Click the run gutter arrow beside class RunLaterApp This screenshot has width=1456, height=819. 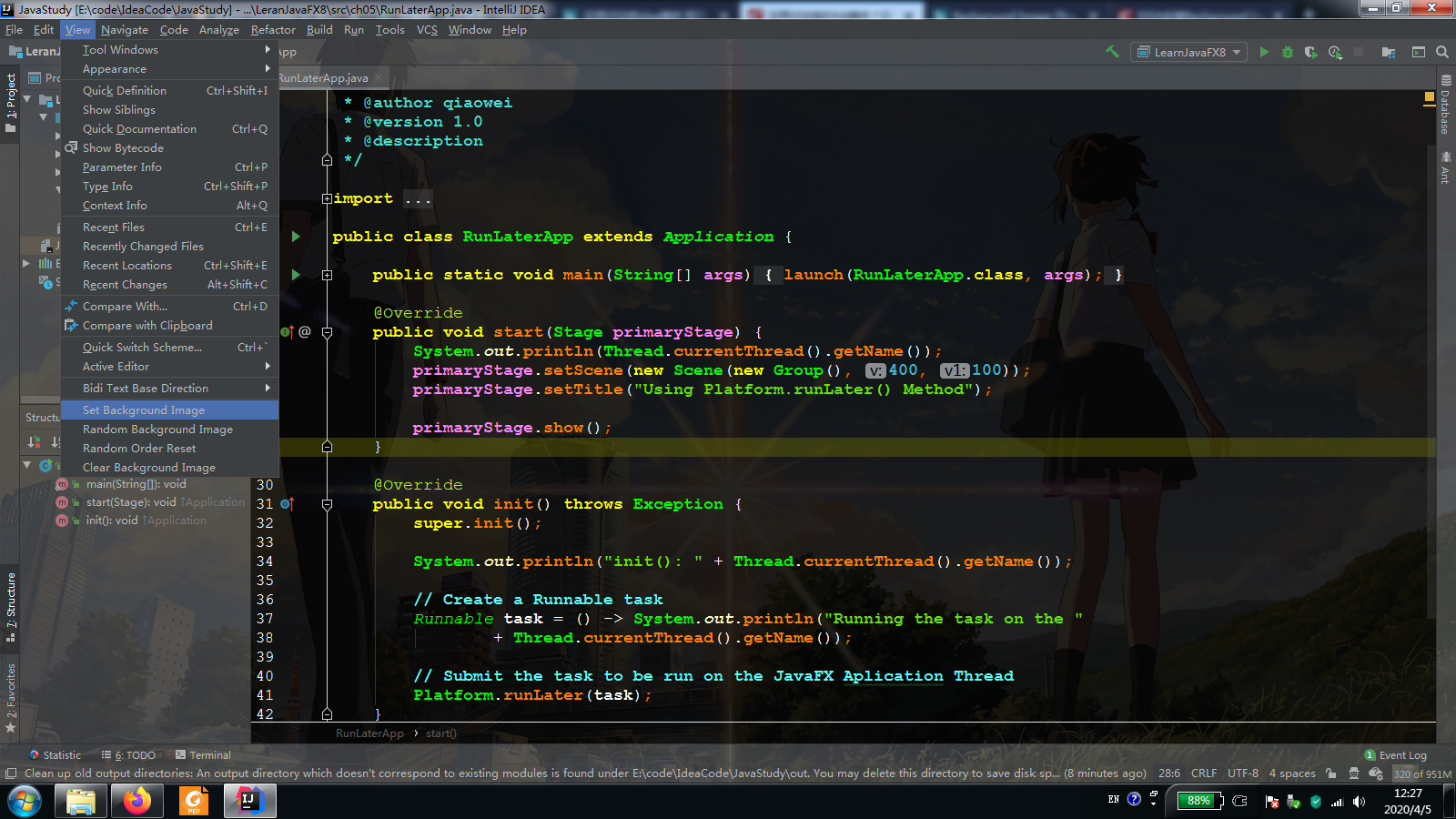click(296, 237)
